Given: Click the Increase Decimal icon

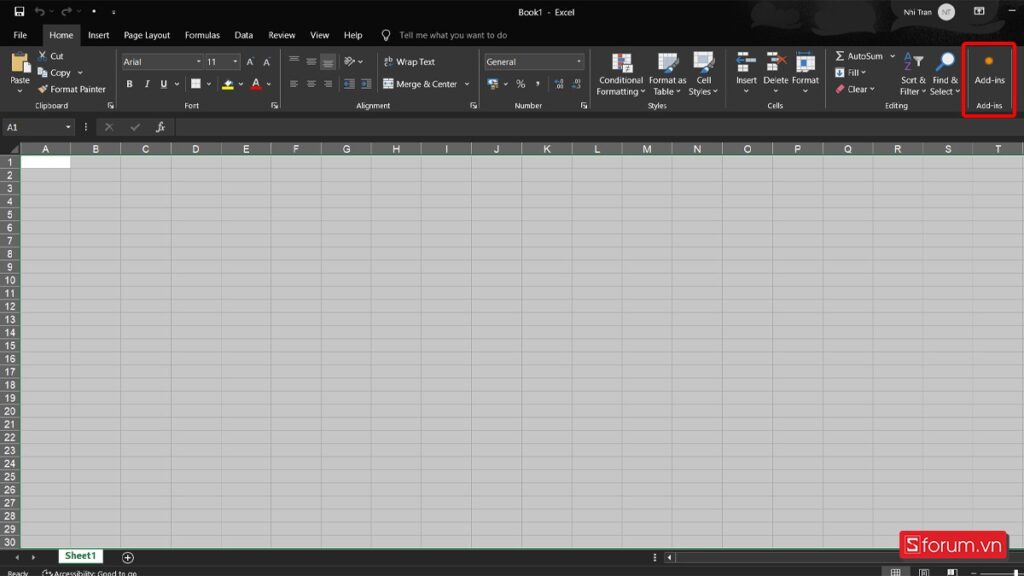Looking at the screenshot, I should click(559, 84).
